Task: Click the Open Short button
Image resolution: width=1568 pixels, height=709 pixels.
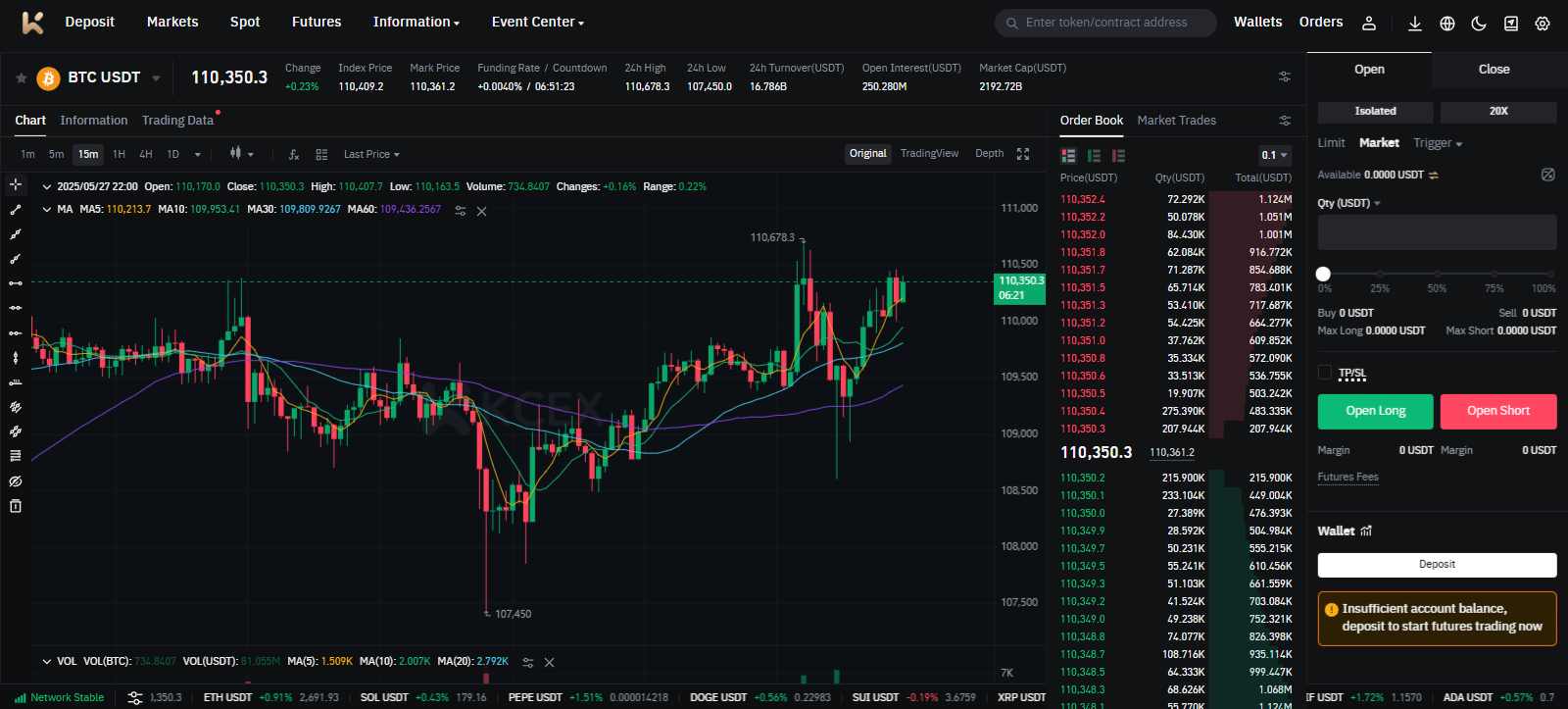Action: [x=1497, y=411]
